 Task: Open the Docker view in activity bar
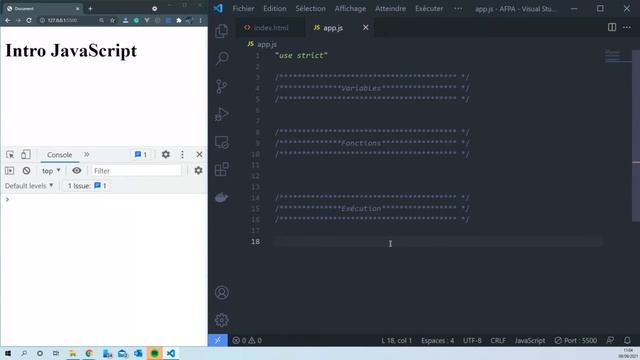[222, 198]
